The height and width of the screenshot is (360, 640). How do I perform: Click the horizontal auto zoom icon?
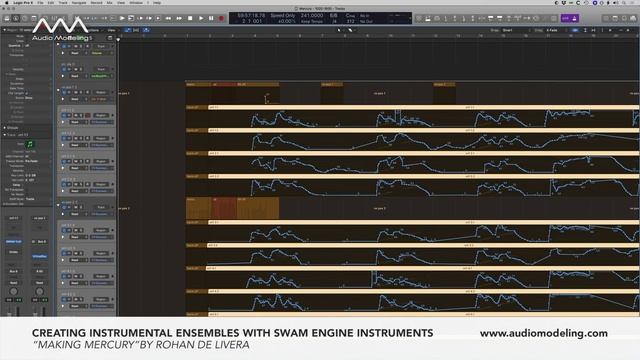[593, 30]
